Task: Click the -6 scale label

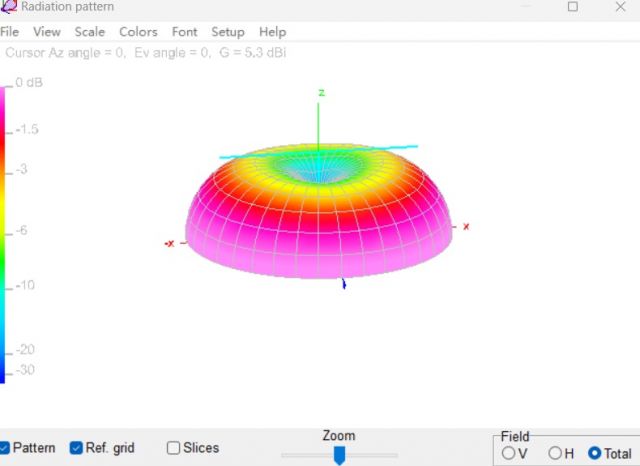Action: (x=22, y=230)
